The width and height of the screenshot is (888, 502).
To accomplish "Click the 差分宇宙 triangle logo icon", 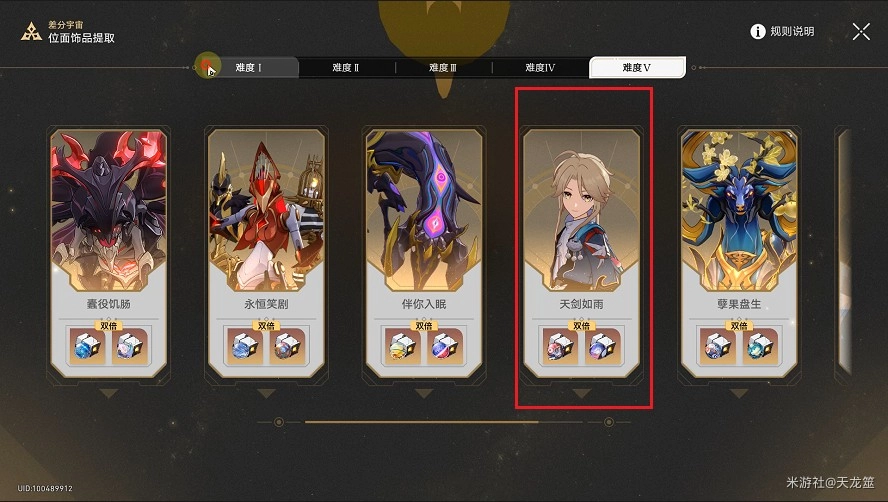I will tap(31, 32).
